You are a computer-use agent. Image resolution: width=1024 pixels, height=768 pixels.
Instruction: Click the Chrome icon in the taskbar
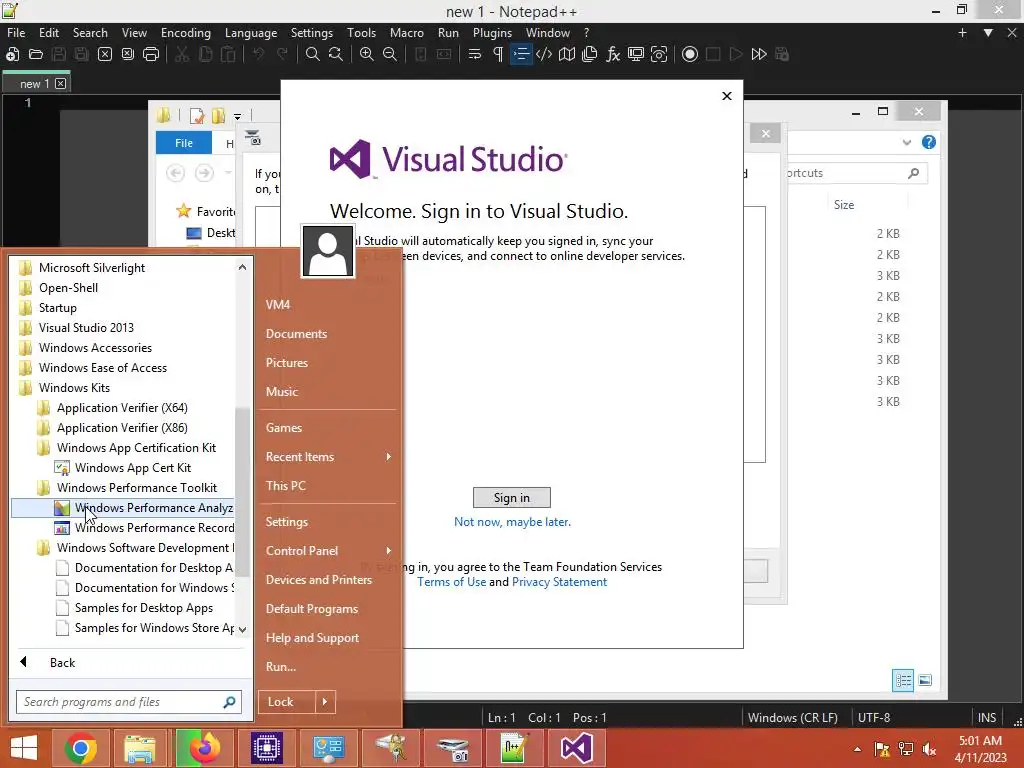click(81, 748)
